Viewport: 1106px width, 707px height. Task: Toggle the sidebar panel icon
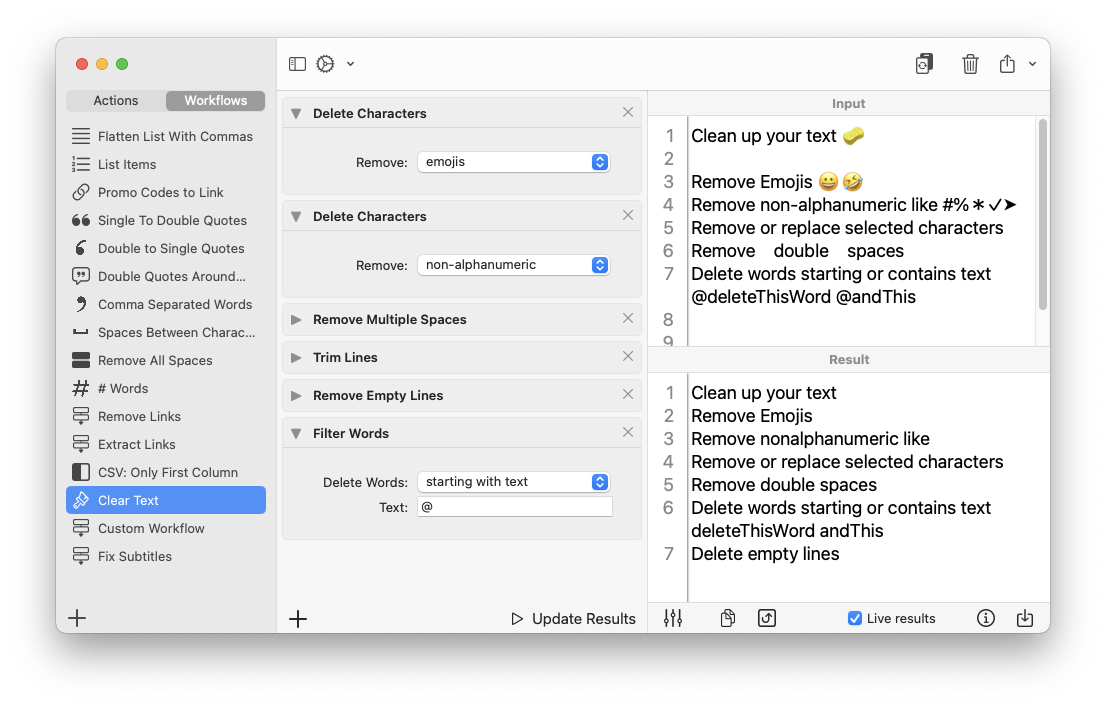tap(297, 64)
